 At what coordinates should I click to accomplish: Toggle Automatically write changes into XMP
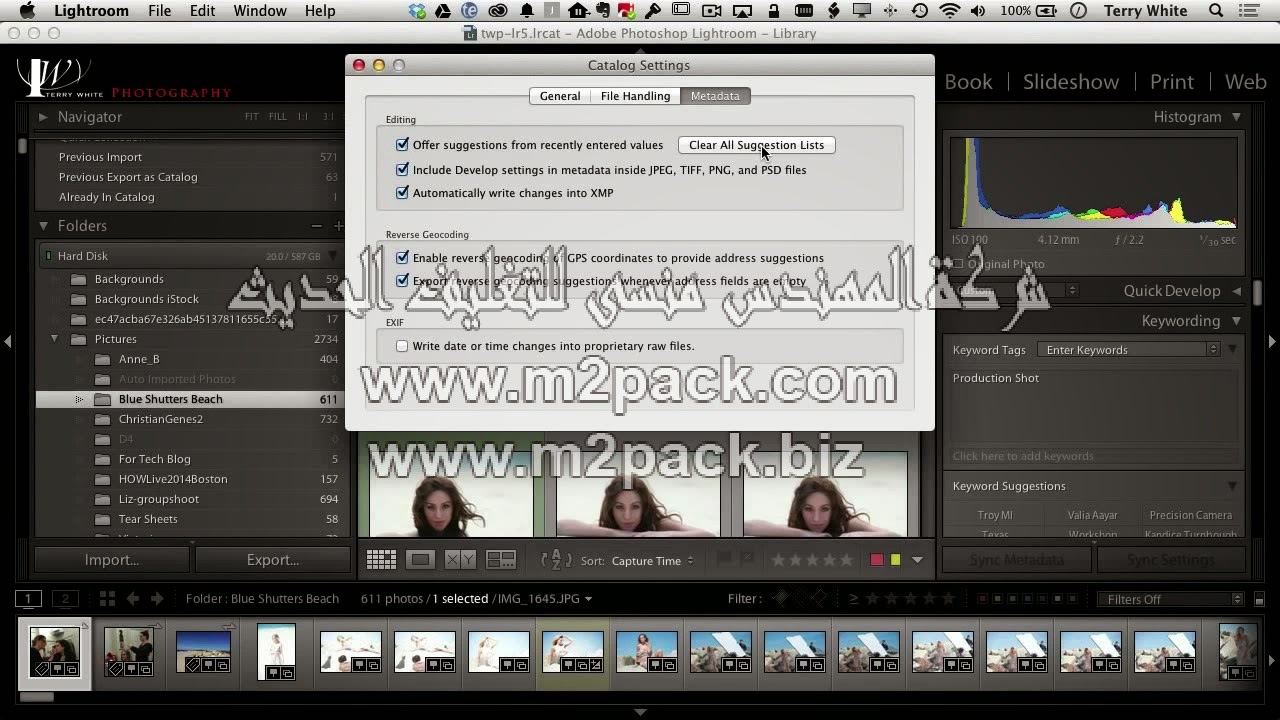[402, 193]
